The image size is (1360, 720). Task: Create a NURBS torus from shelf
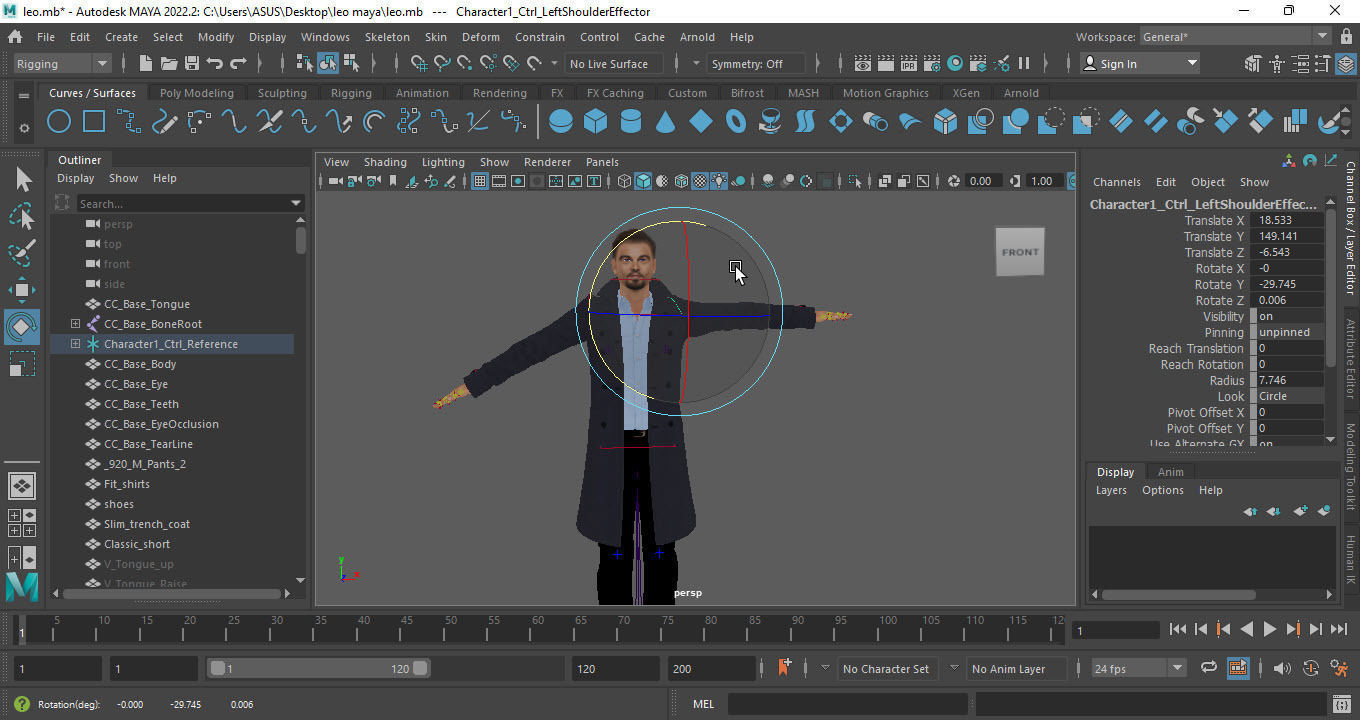click(736, 122)
